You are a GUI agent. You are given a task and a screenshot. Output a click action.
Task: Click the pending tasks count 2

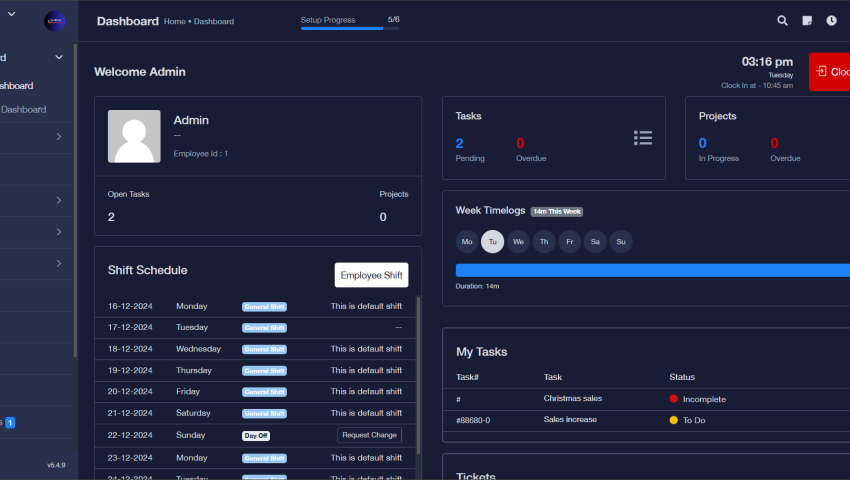pyautogui.click(x=459, y=143)
